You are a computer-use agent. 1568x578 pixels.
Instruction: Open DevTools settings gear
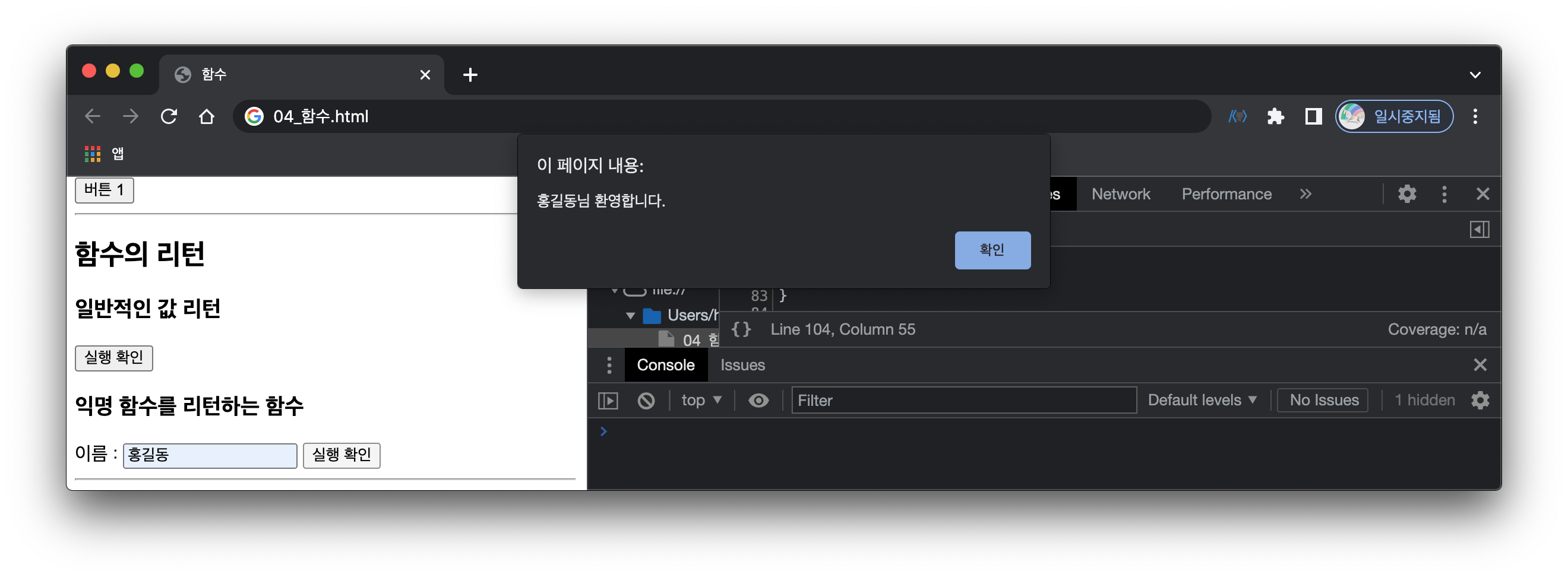click(1406, 194)
